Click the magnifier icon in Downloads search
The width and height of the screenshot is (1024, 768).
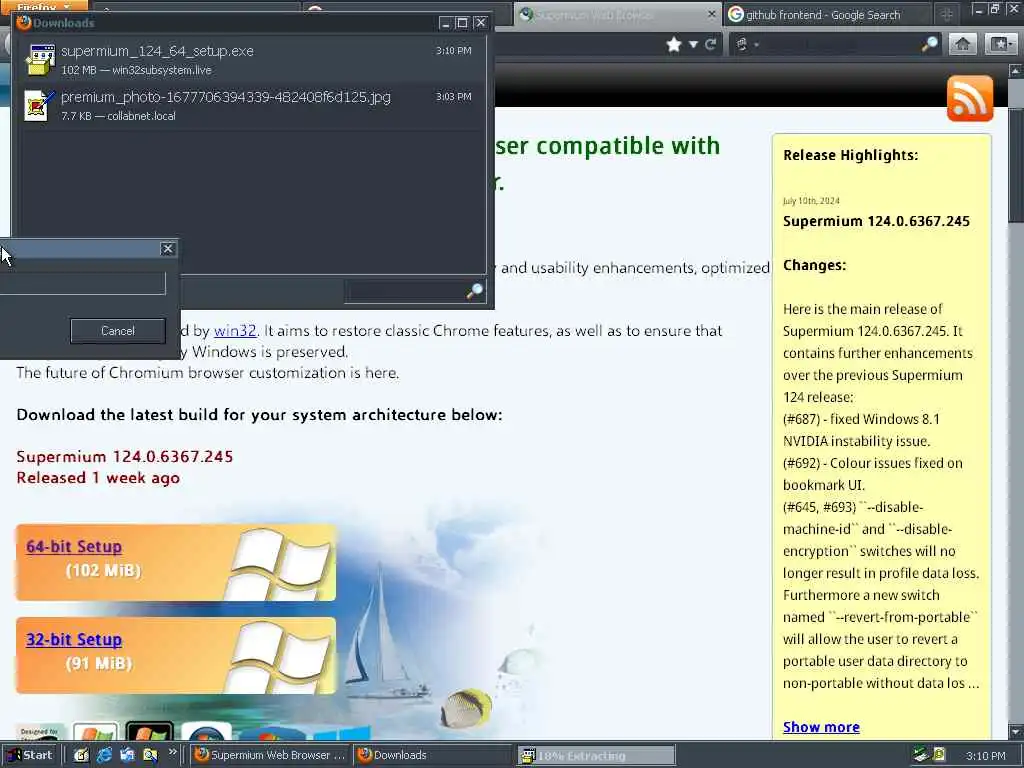(x=475, y=291)
